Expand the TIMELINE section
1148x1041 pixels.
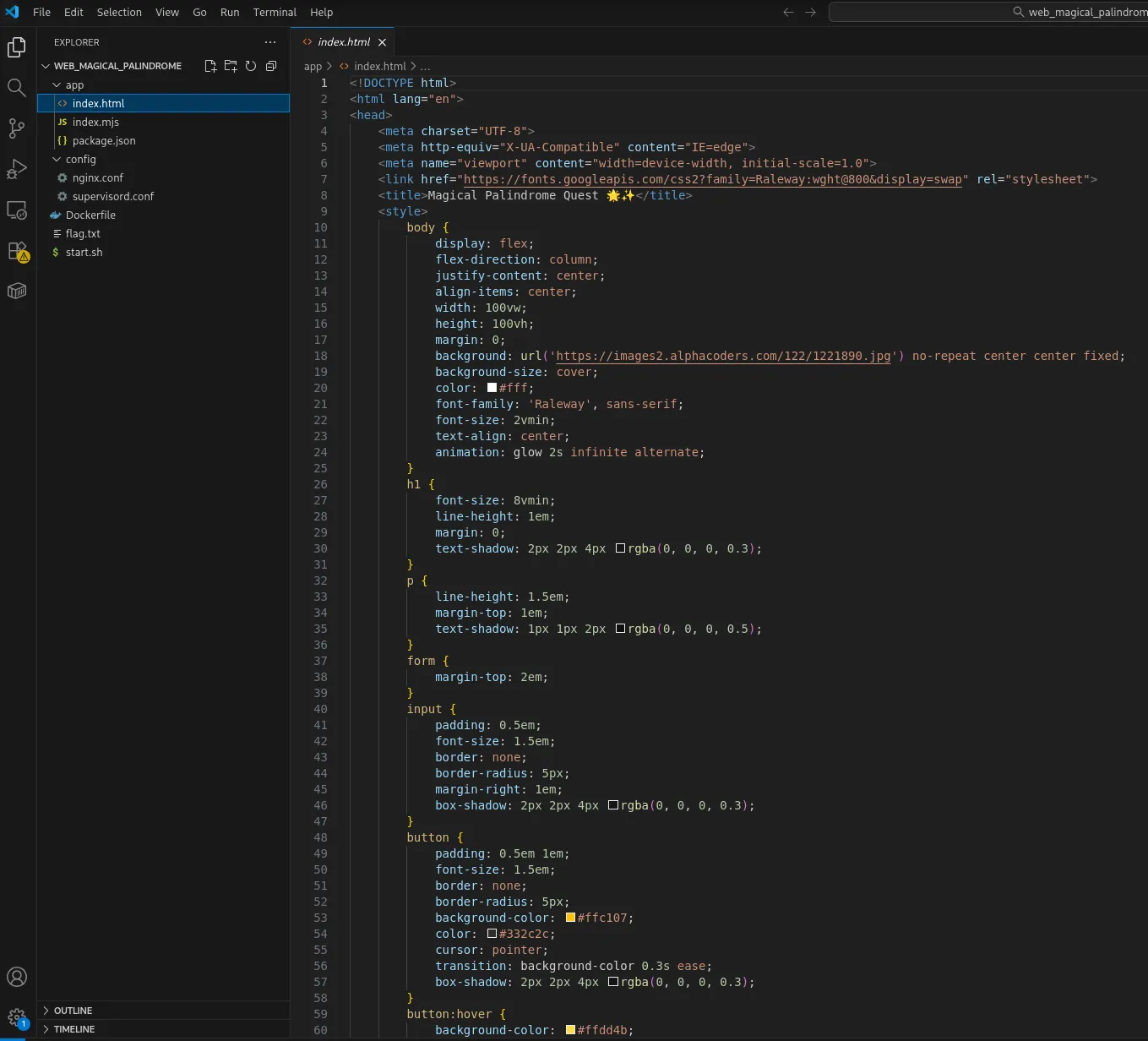(74, 1029)
